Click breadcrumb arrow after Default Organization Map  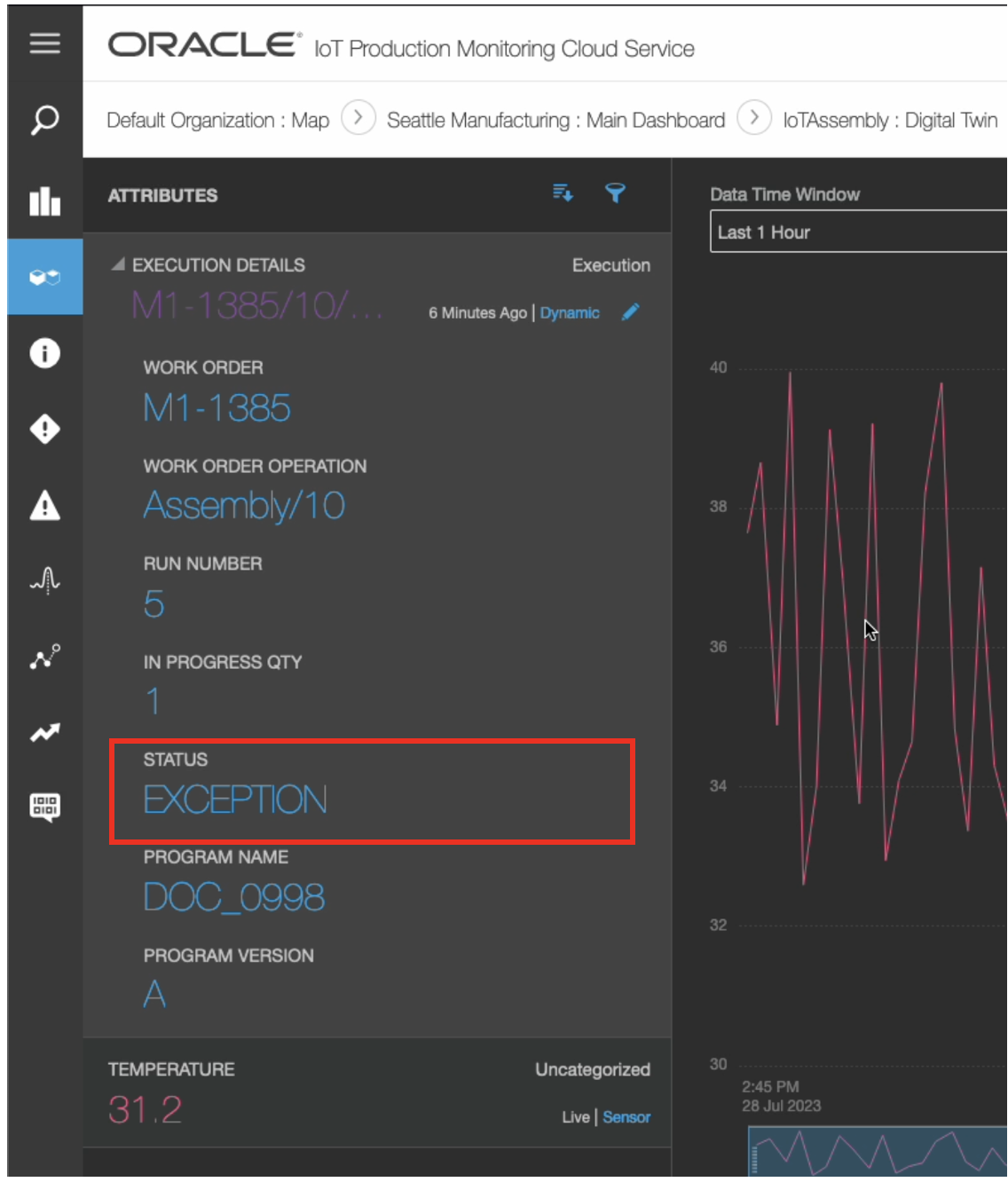coord(358,118)
